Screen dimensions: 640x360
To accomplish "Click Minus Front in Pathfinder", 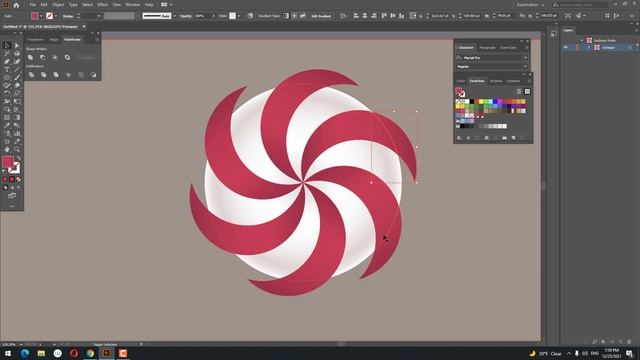I will pos(42,58).
